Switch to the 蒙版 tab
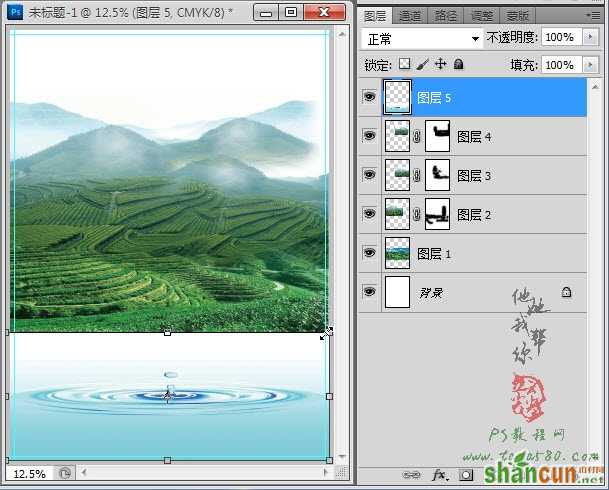Viewport: 609px width, 490px height. point(517,16)
